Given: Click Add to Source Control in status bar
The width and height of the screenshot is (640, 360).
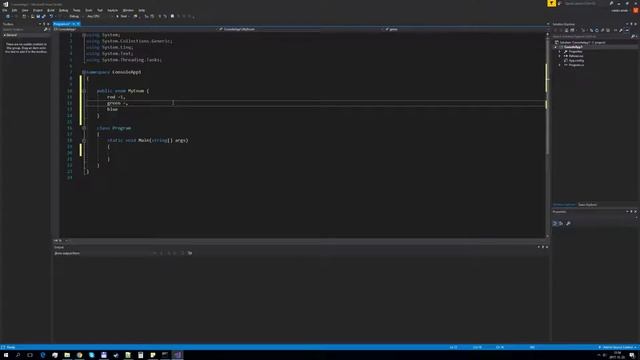Looking at the screenshot, I should [618, 347].
